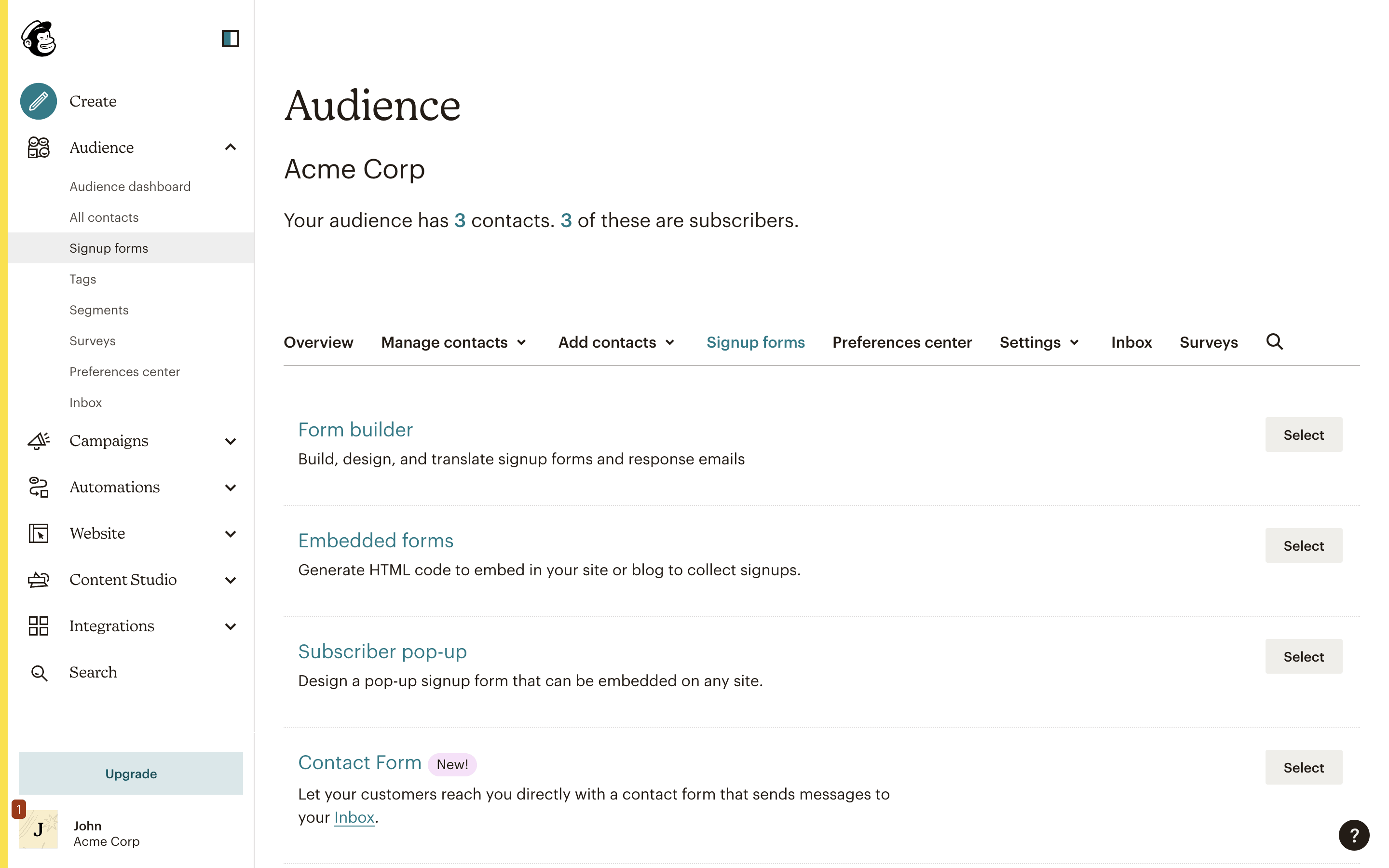Switch to the Preferences center tab
This screenshot has width=1389, height=868.
(902, 342)
